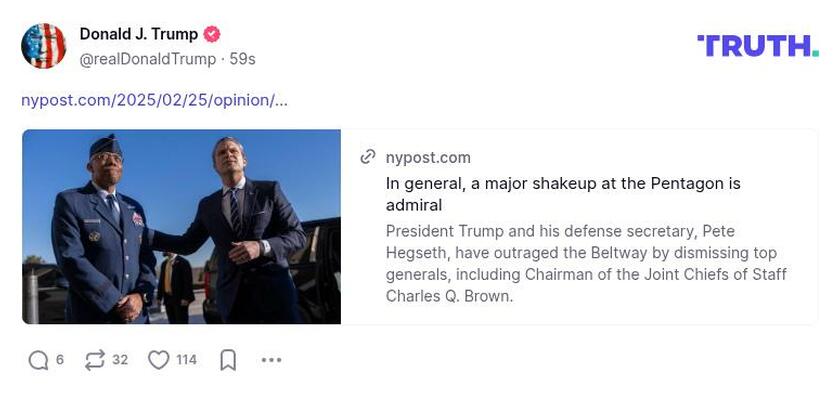Open the @realDonaldTrump handle link
The width and height of the screenshot is (840, 406).
(x=147, y=59)
